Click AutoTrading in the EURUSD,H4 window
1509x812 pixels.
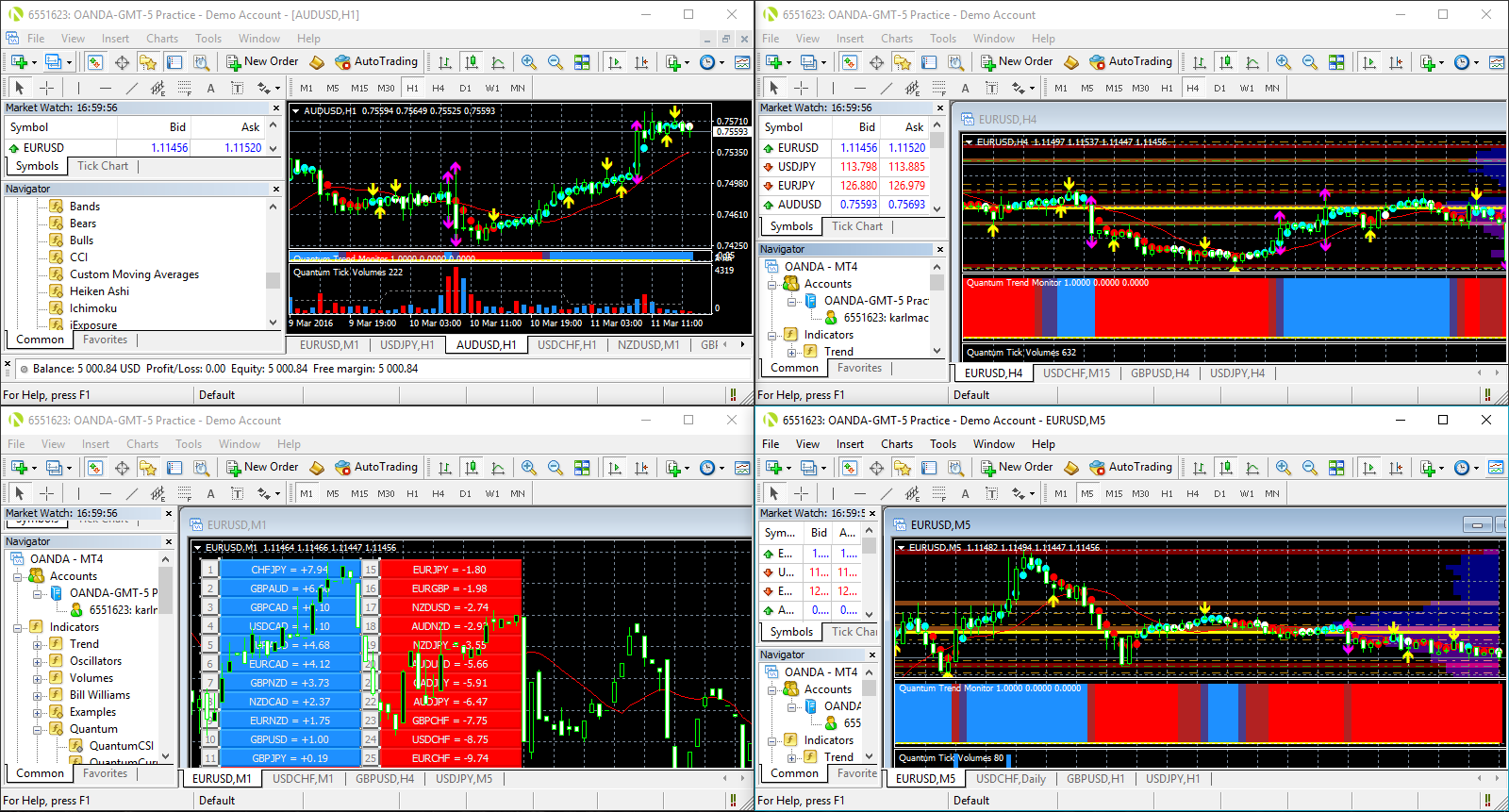(x=1131, y=61)
